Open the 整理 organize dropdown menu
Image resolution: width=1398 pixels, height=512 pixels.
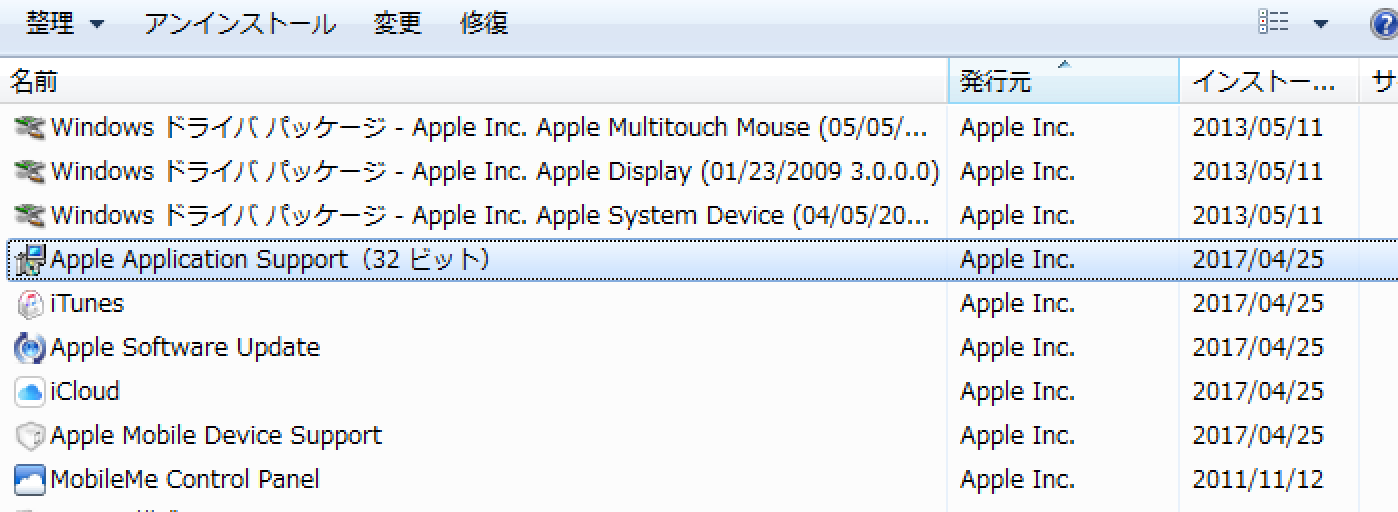tap(65, 24)
